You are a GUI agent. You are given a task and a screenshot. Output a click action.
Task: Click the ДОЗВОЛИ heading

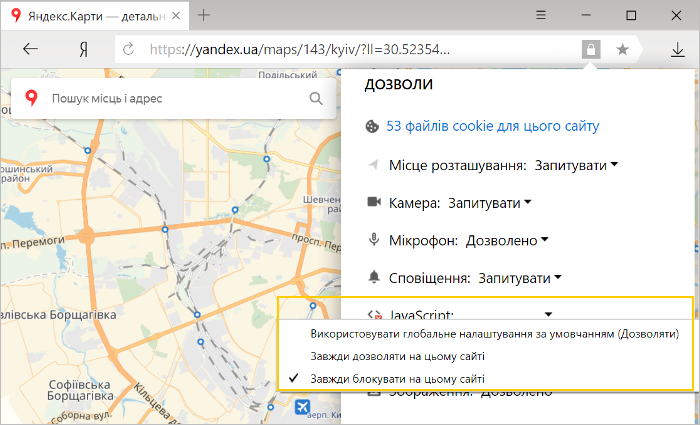click(399, 84)
